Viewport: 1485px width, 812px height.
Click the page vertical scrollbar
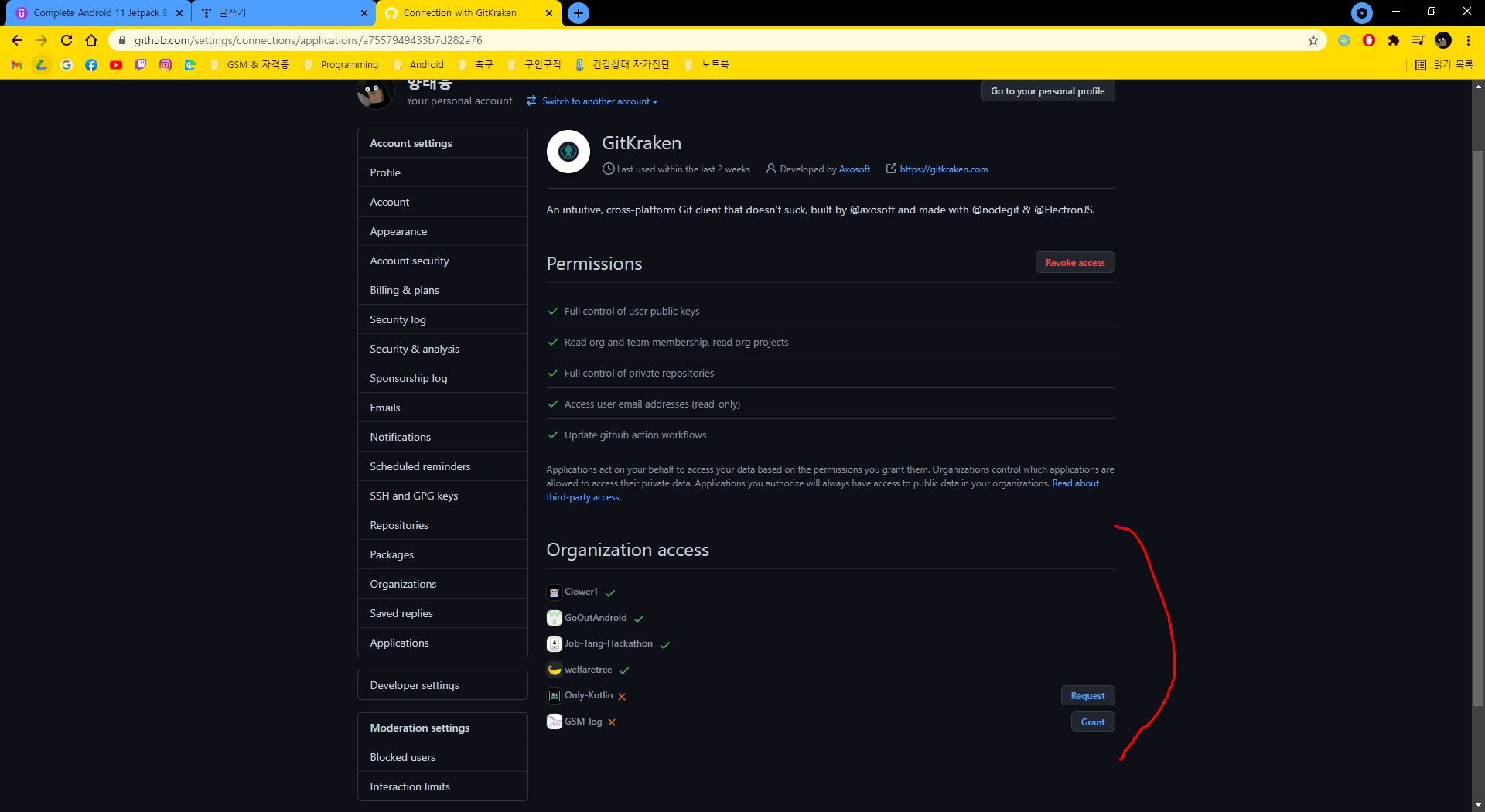point(1478,428)
